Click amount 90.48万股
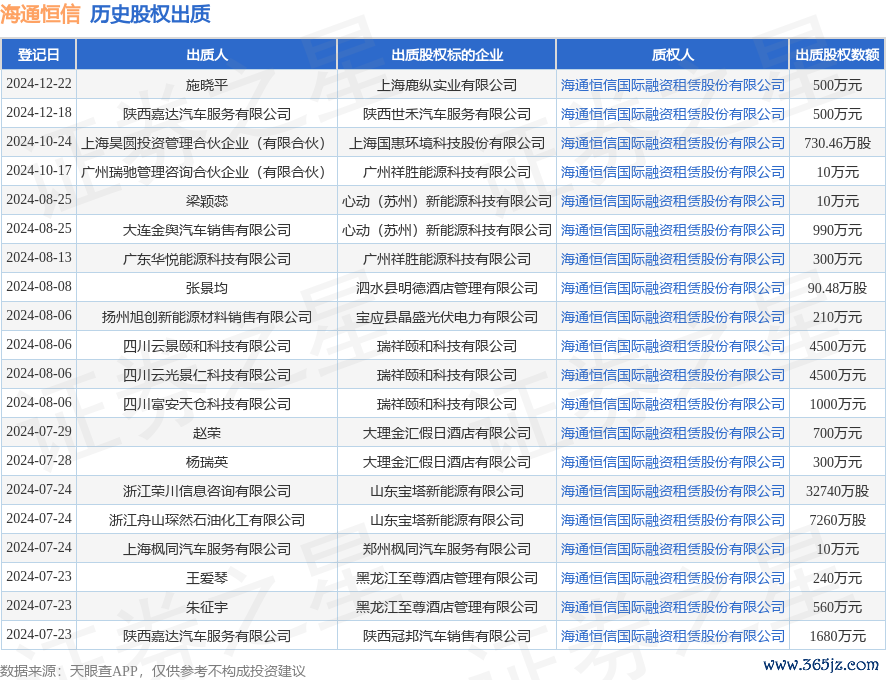 pyautogui.click(x=837, y=288)
